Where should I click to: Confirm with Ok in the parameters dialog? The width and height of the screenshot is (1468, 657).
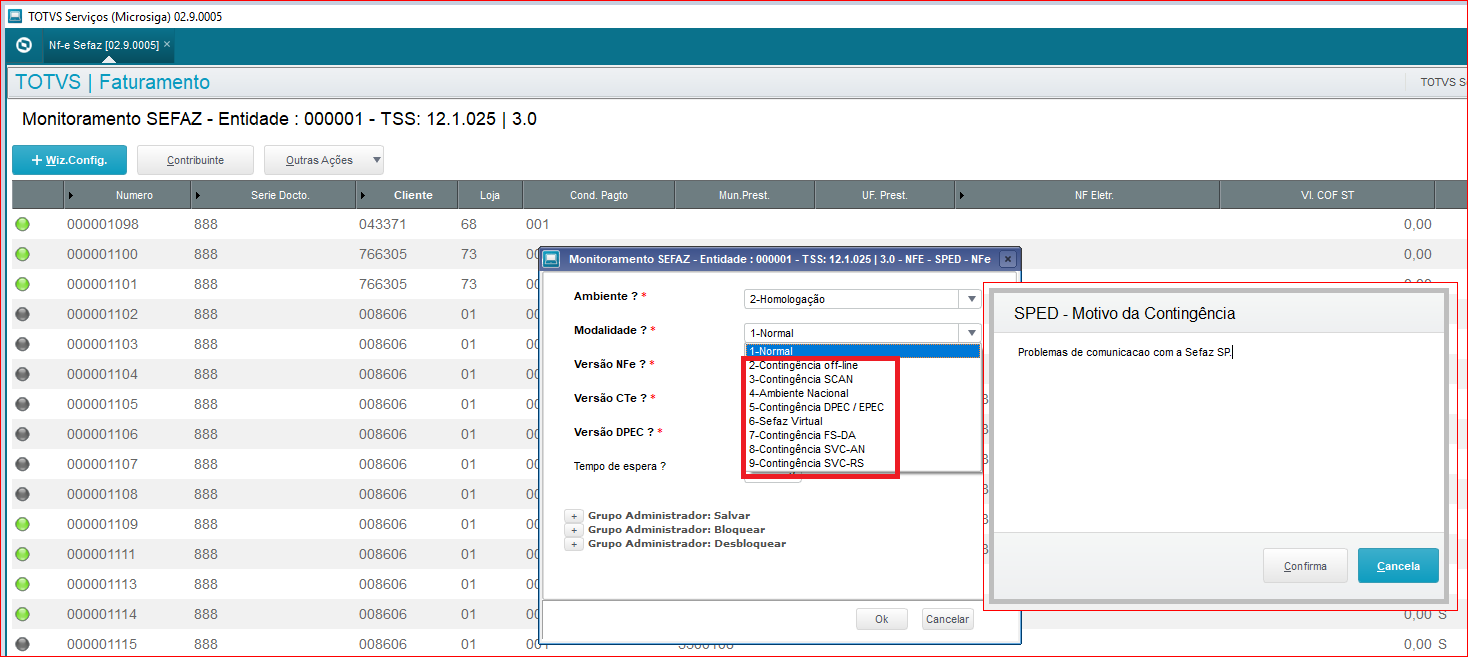click(881, 619)
